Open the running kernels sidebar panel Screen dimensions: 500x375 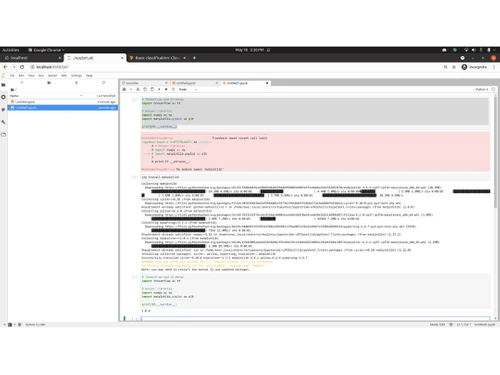(3, 97)
